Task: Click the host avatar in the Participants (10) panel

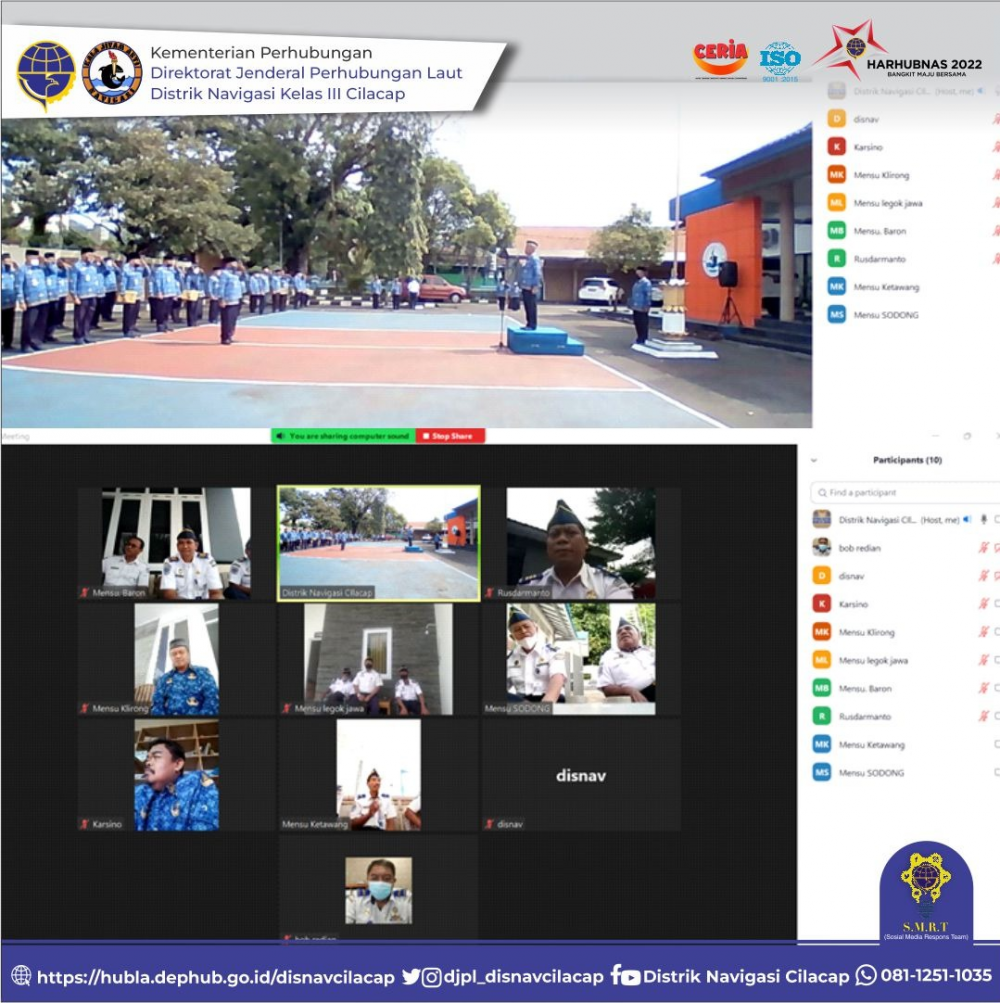Action: tap(821, 519)
